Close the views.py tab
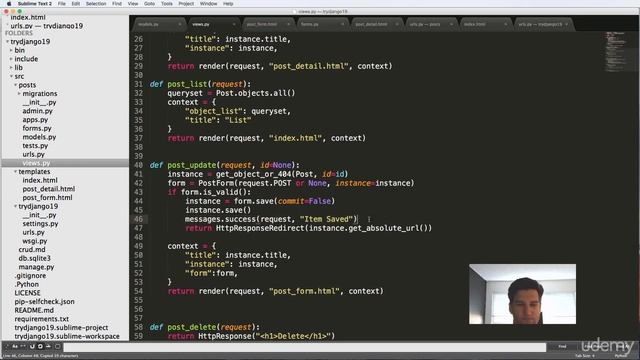This screenshot has width=640, height=360. [x=234, y=24]
